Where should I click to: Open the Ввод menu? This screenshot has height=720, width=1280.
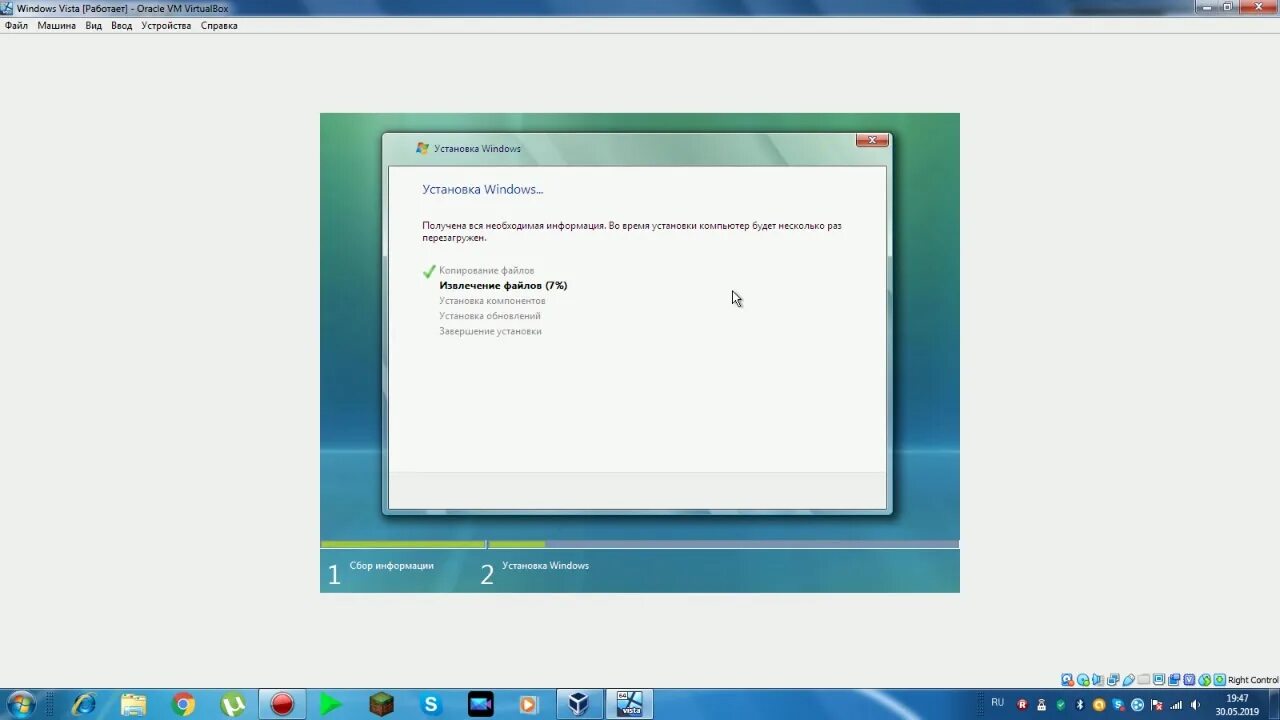point(121,25)
